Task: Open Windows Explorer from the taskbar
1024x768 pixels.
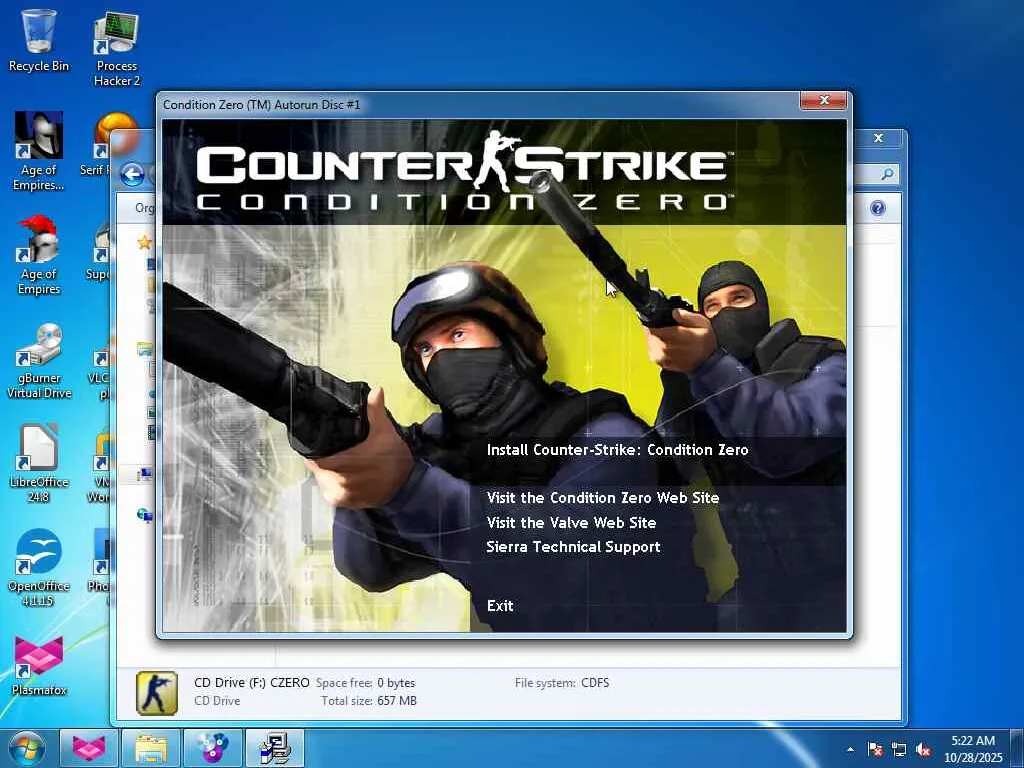Action: click(x=151, y=748)
